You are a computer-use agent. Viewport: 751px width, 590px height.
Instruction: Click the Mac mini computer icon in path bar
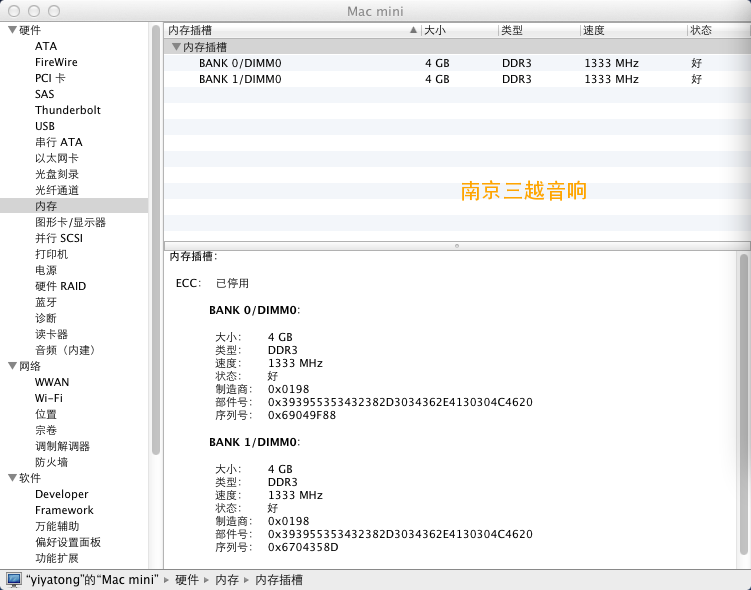coord(14,580)
